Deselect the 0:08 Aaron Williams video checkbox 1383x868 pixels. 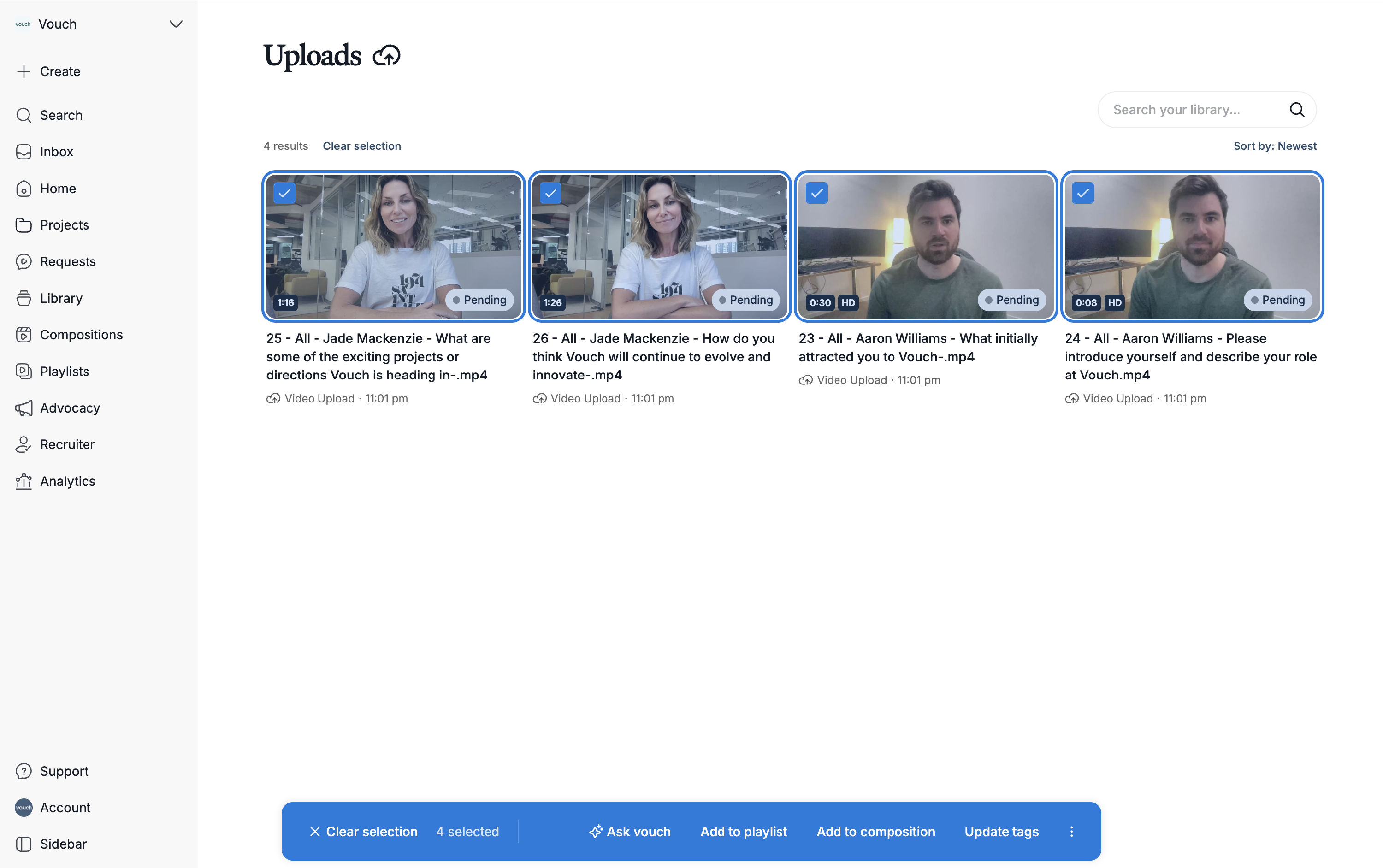tap(1083, 193)
